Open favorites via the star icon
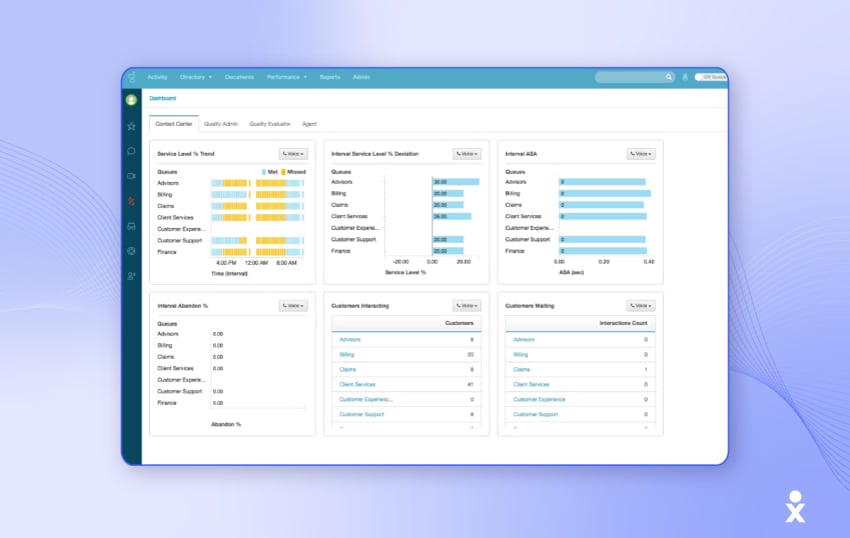 [x=131, y=126]
